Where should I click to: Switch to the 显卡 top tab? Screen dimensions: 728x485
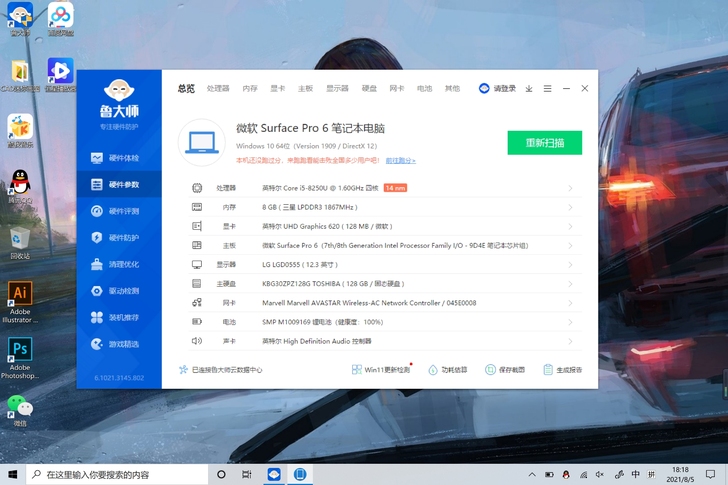point(278,88)
